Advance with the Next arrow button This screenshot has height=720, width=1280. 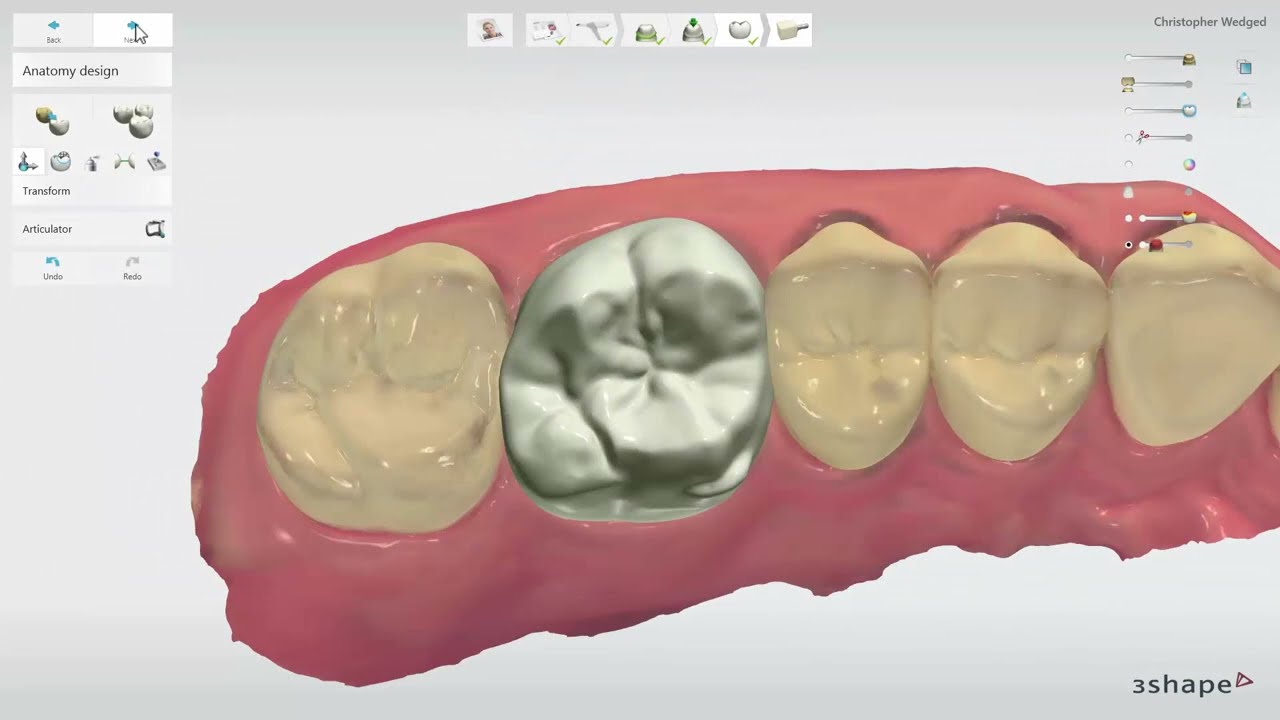click(132, 31)
